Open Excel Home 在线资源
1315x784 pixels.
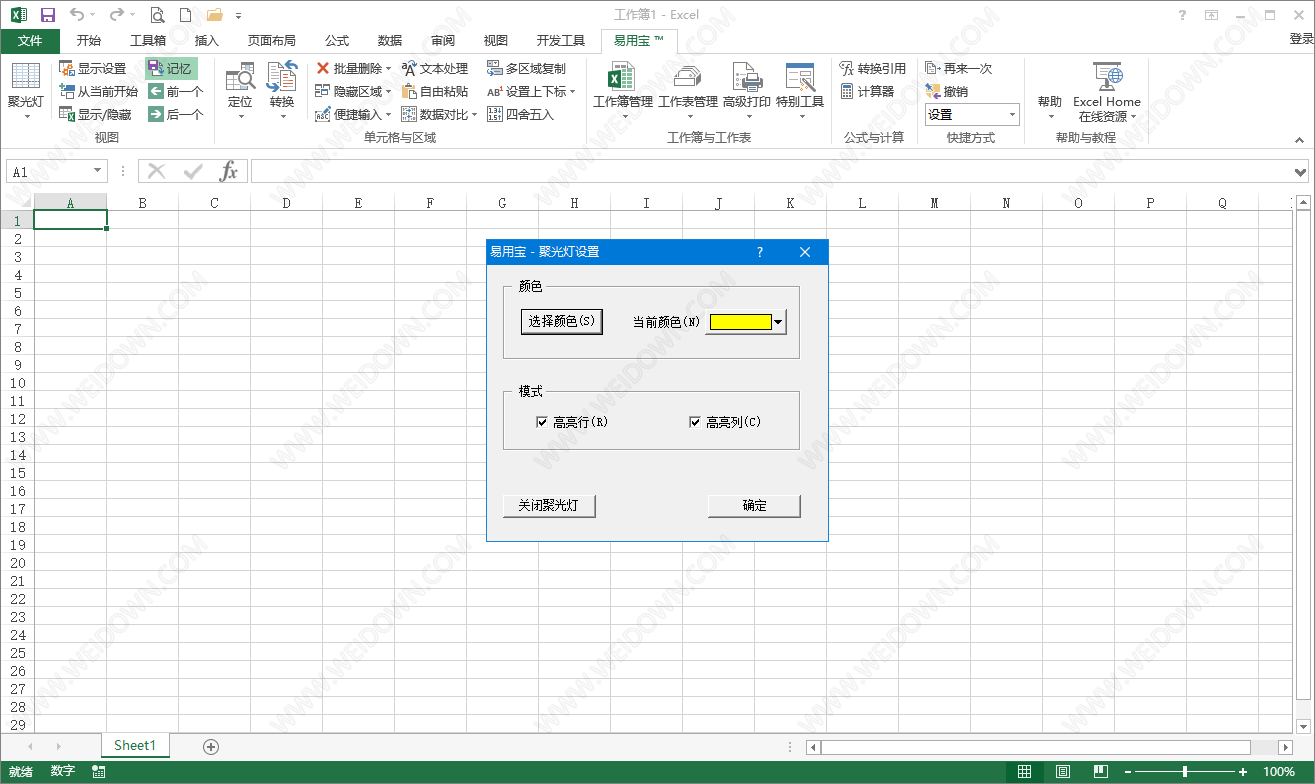pyautogui.click(x=1107, y=90)
